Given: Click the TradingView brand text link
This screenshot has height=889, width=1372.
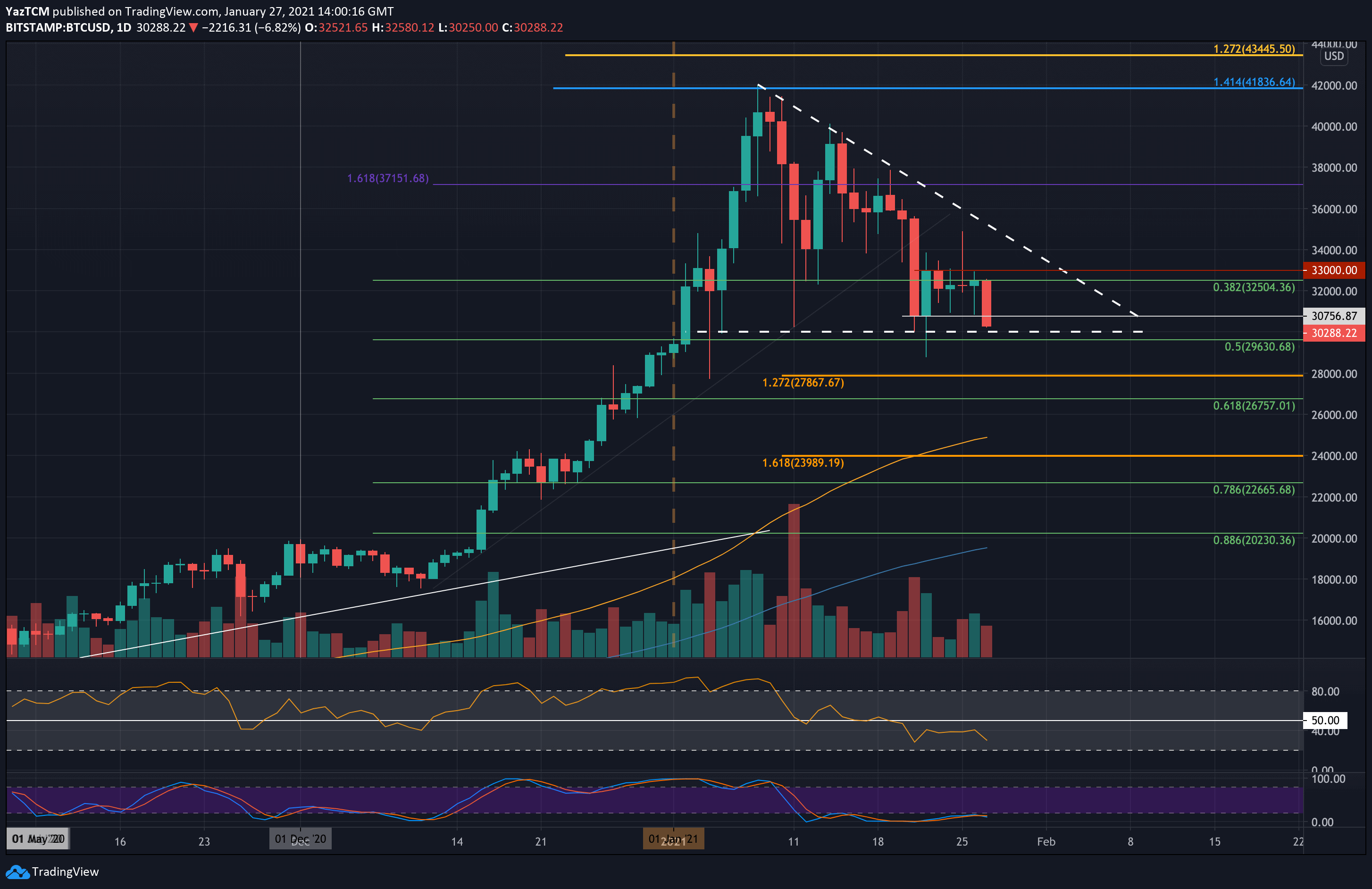Looking at the screenshot, I should pyautogui.click(x=65, y=872).
